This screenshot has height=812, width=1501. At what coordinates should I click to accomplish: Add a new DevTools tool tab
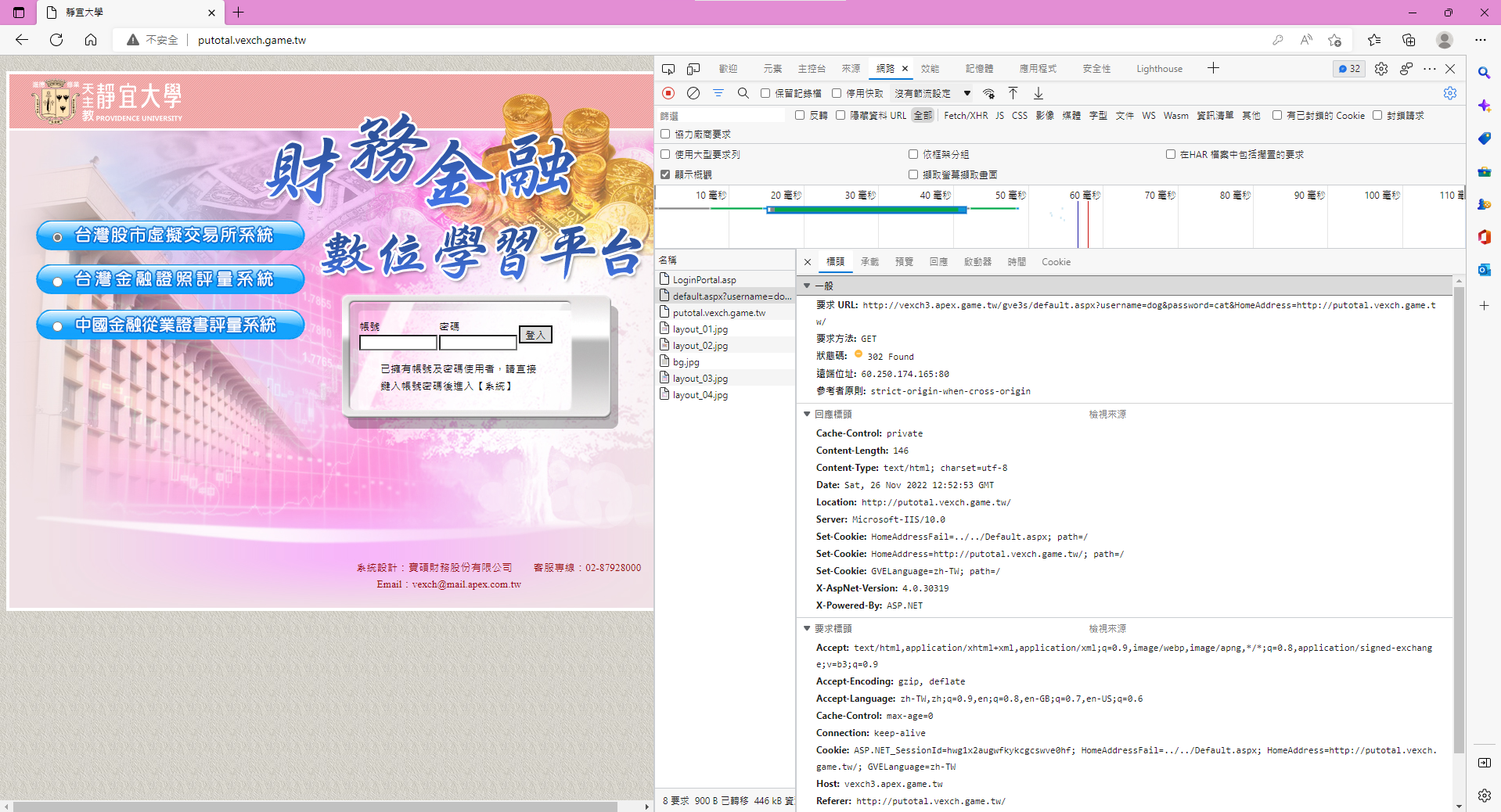tap(1213, 68)
